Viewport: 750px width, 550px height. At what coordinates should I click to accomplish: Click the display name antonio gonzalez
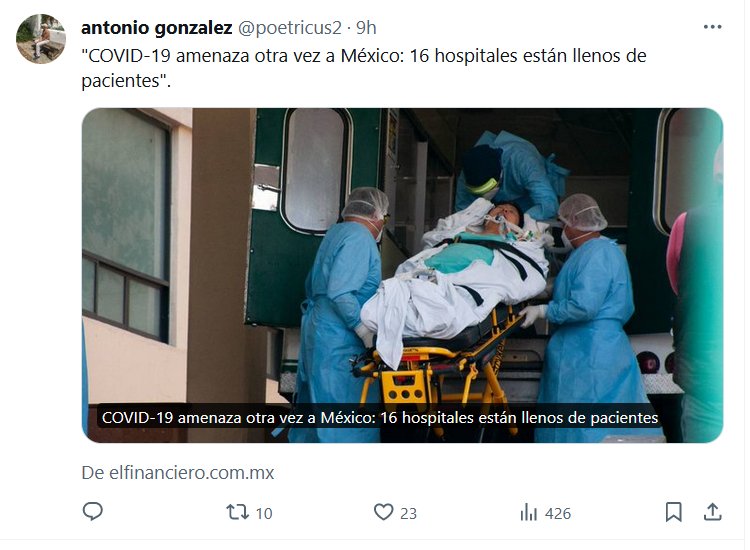point(157,28)
